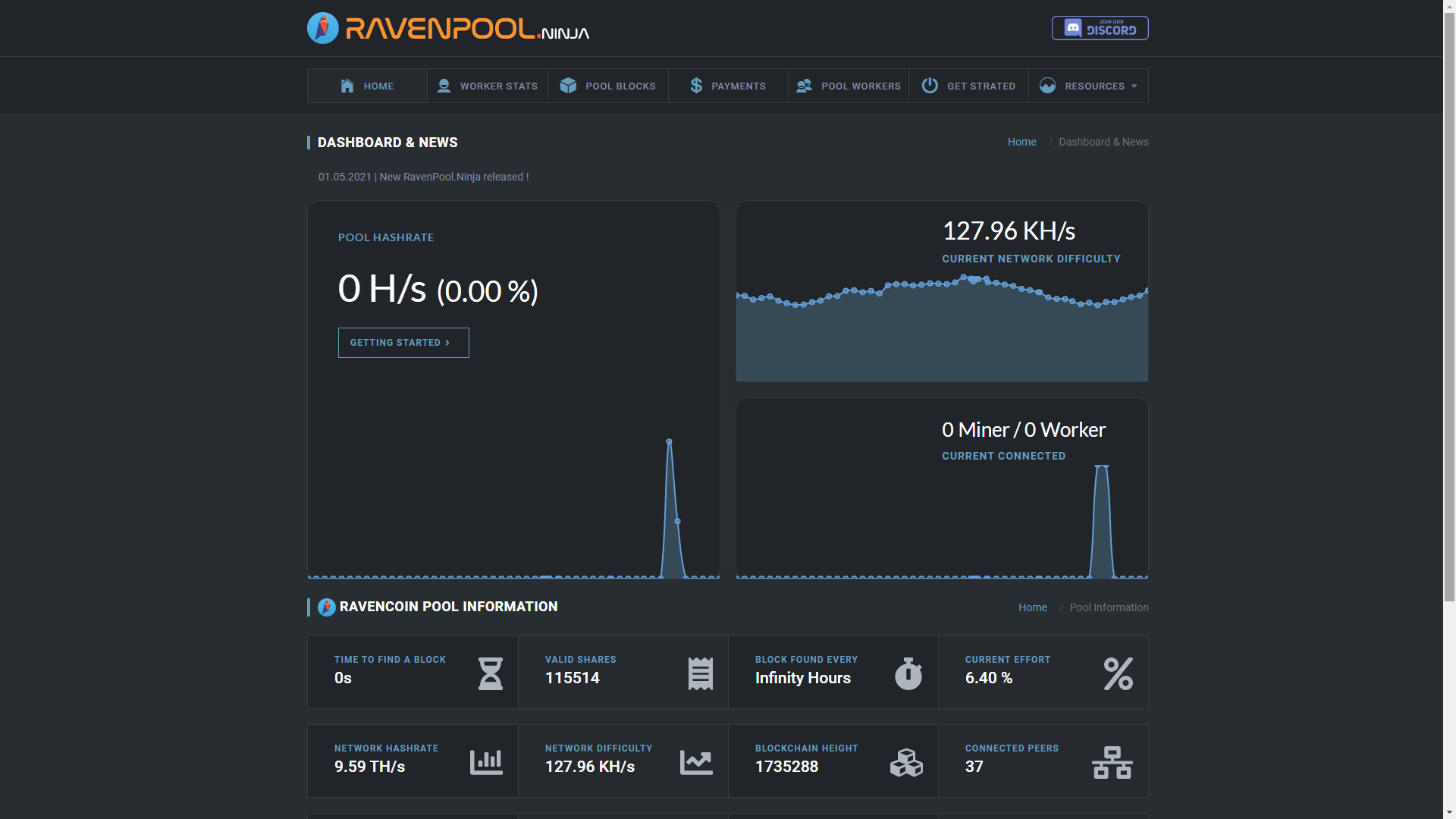Click the network nodes icon in Connected Peers

(x=1112, y=762)
